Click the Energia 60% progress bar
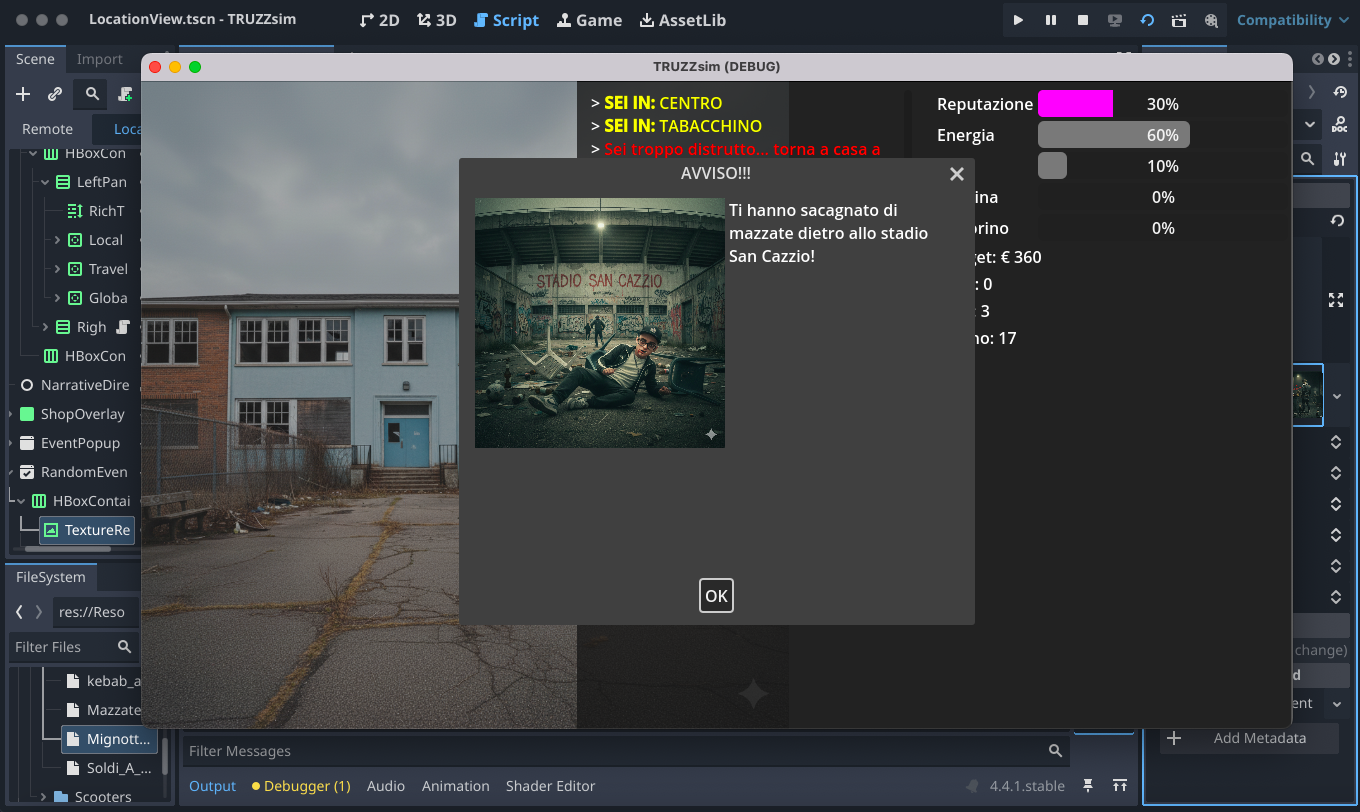Viewport: 1360px width, 812px height. (x=1114, y=135)
